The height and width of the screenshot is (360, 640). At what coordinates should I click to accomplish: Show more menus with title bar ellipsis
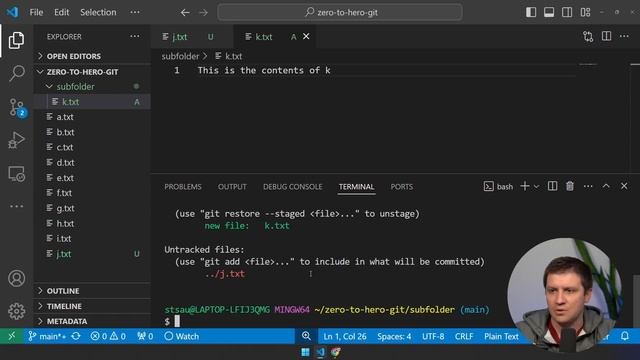(135, 12)
